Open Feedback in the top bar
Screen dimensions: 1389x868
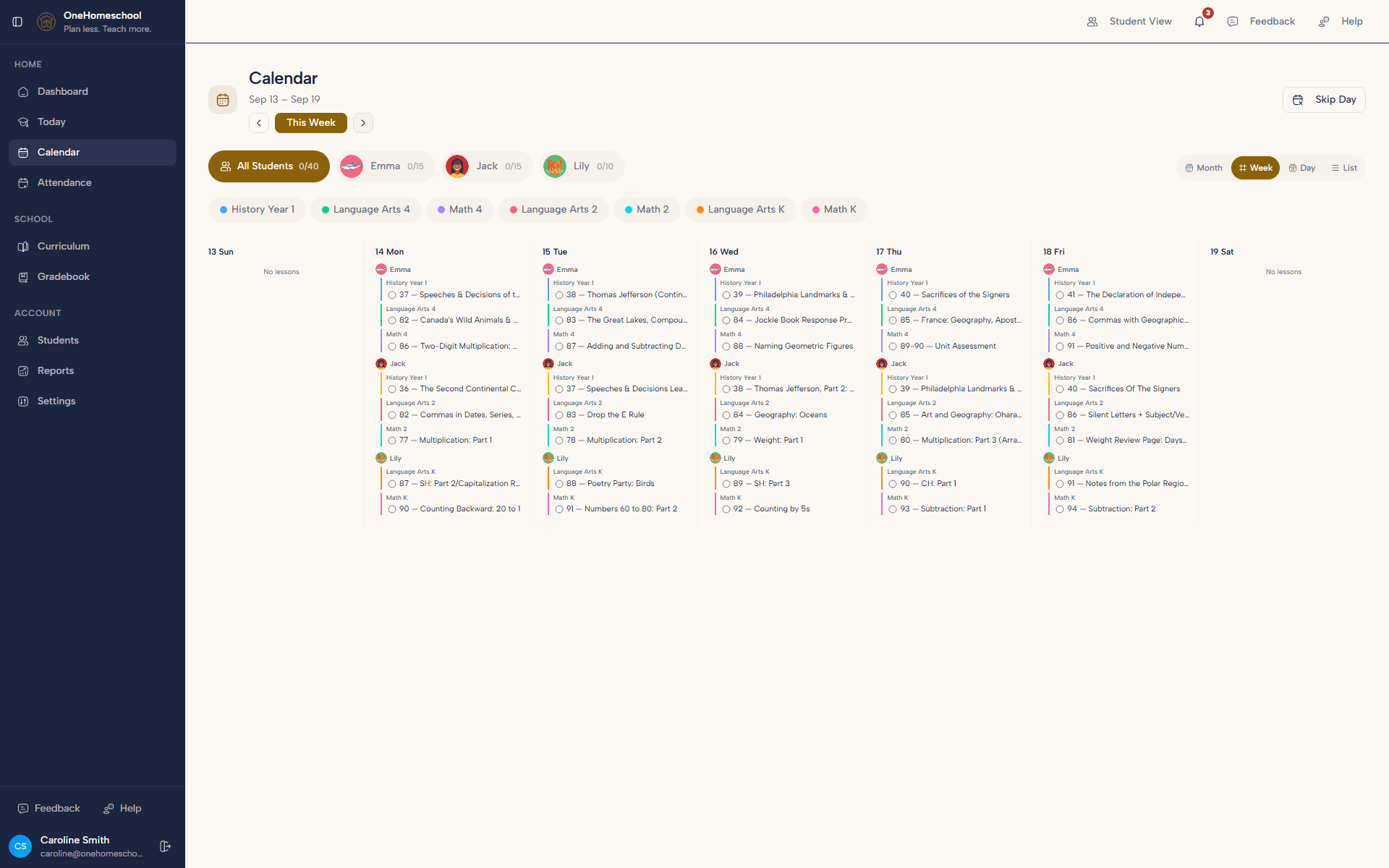(x=1262, y=22)
